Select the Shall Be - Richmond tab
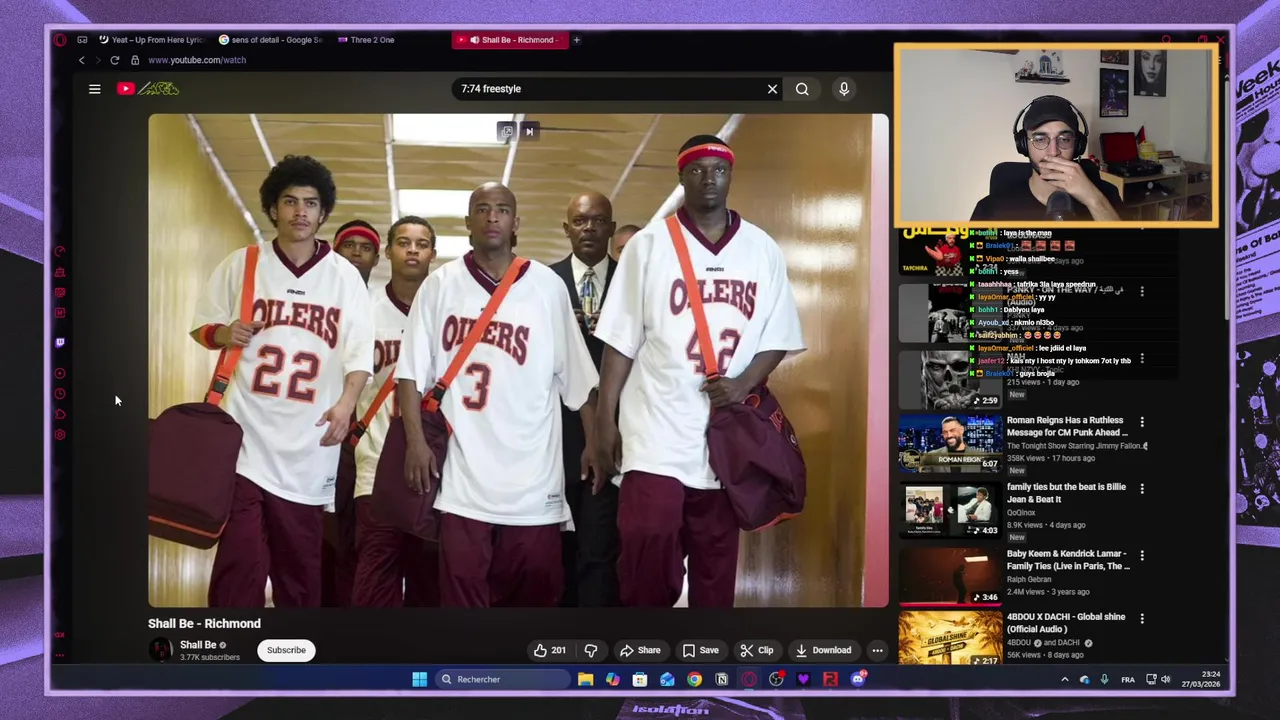Screen dimensions: 1280x720 (x=511, y=40)
